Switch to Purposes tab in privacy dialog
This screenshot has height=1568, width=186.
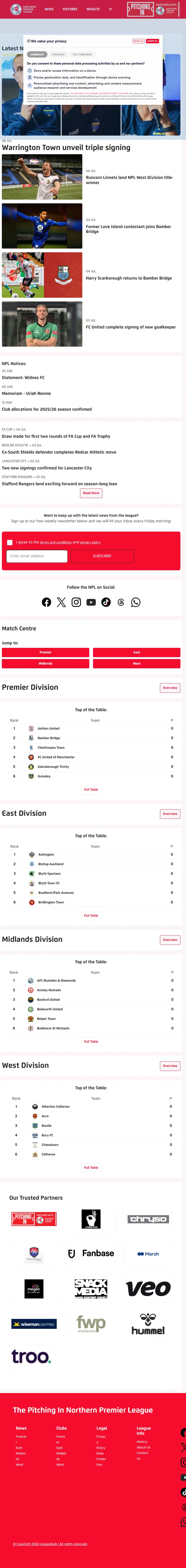58,54
